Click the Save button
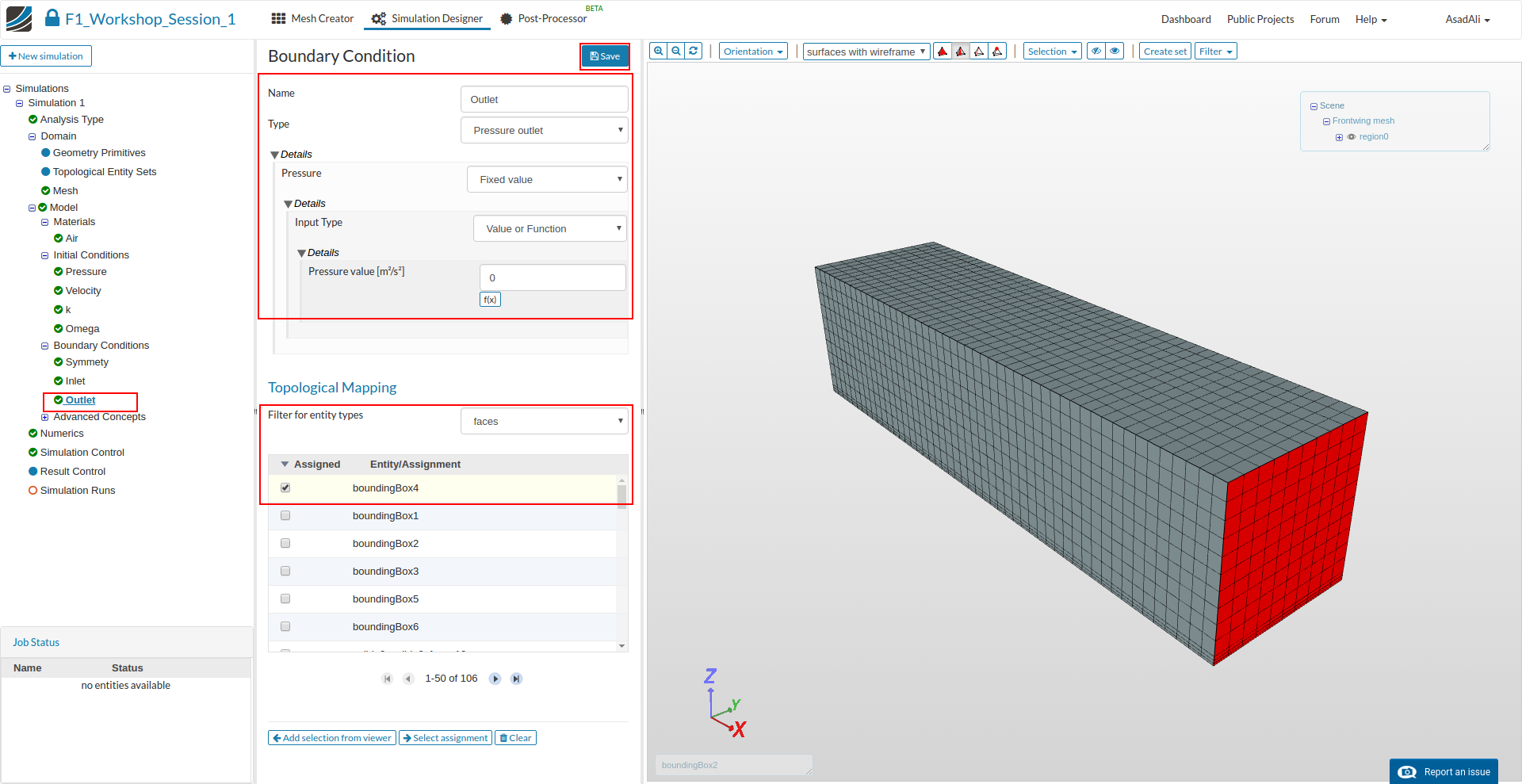The width and height of the screenshot is (1522, 784). click(x=605, y=56)
